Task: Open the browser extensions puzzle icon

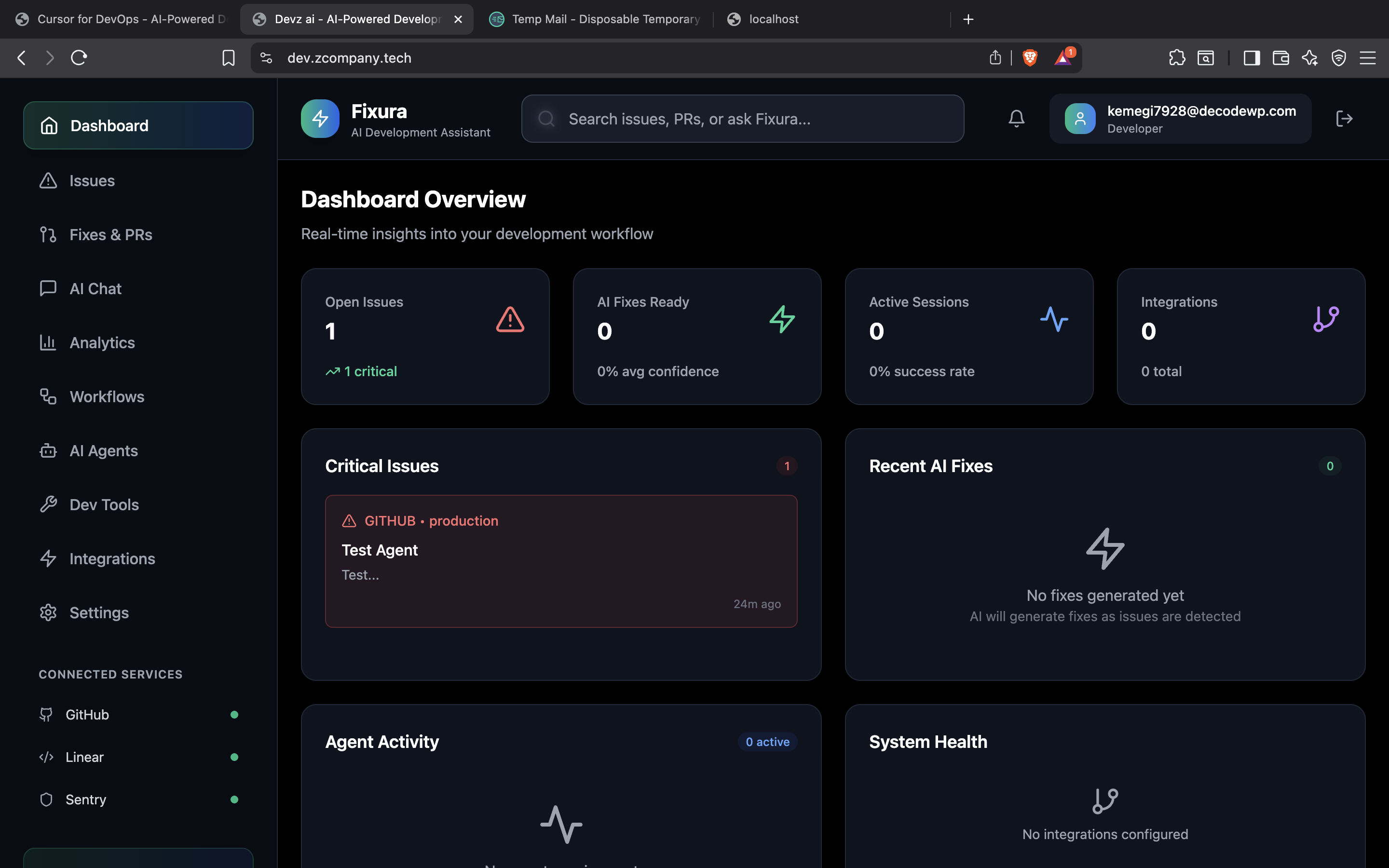Action: click(x=1177, y=57)
